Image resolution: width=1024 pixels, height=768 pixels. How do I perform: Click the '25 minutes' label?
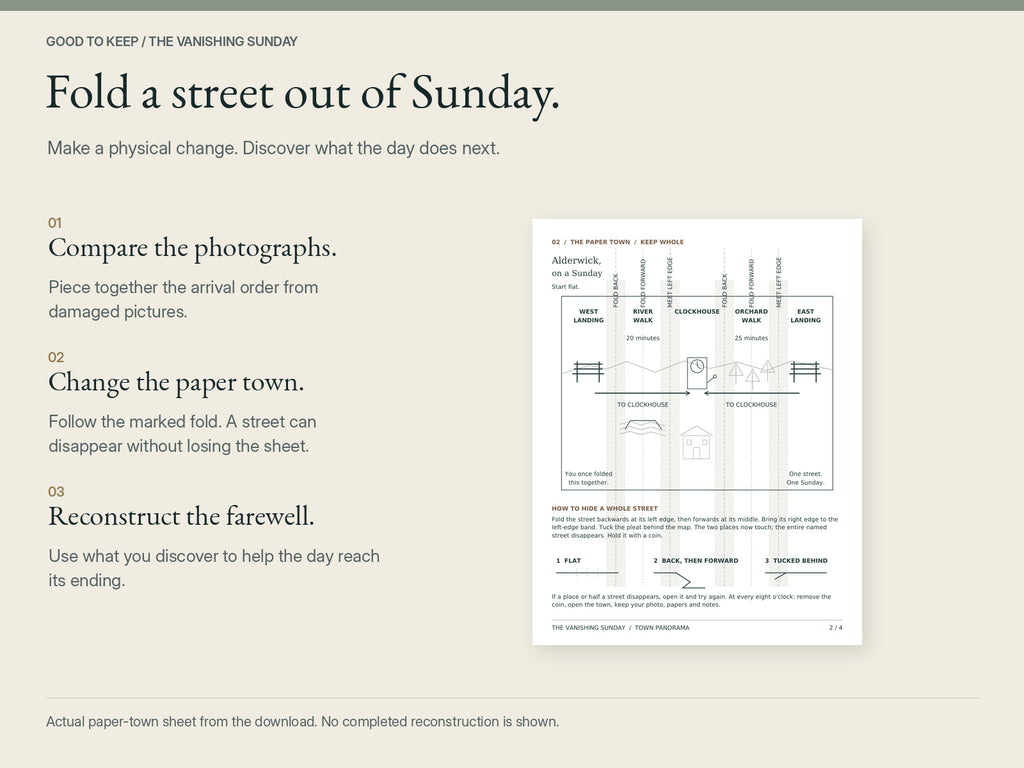pos(751,338)
